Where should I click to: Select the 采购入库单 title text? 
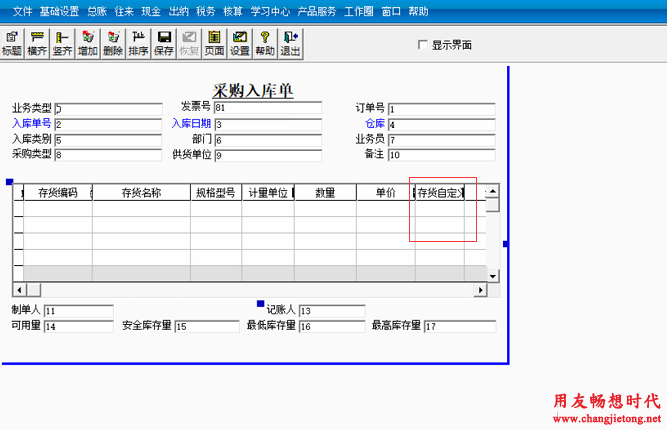point(253,90)
